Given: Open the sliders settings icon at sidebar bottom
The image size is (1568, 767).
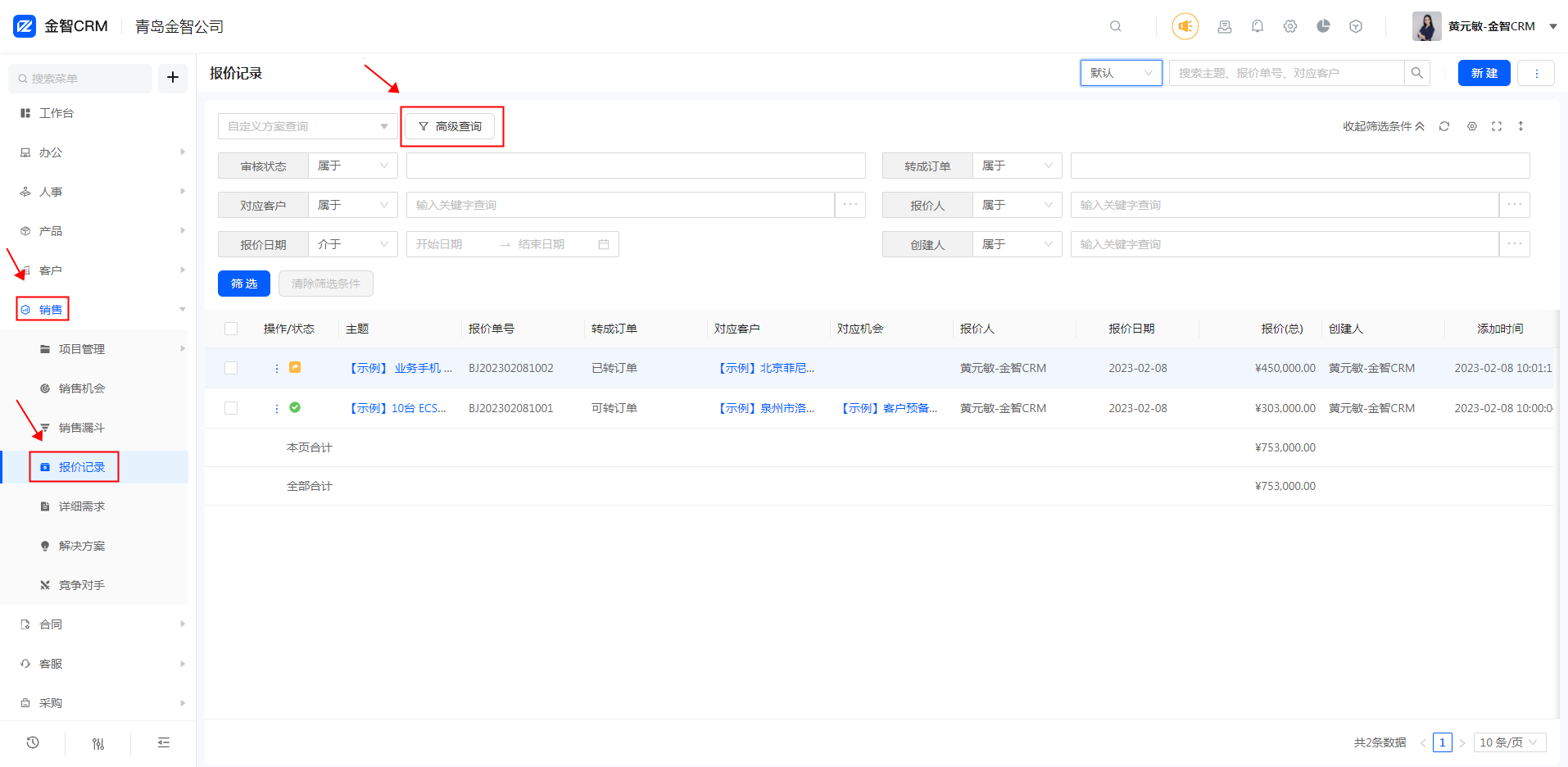Looking at the screenshot, I should (x=98, y=743).
